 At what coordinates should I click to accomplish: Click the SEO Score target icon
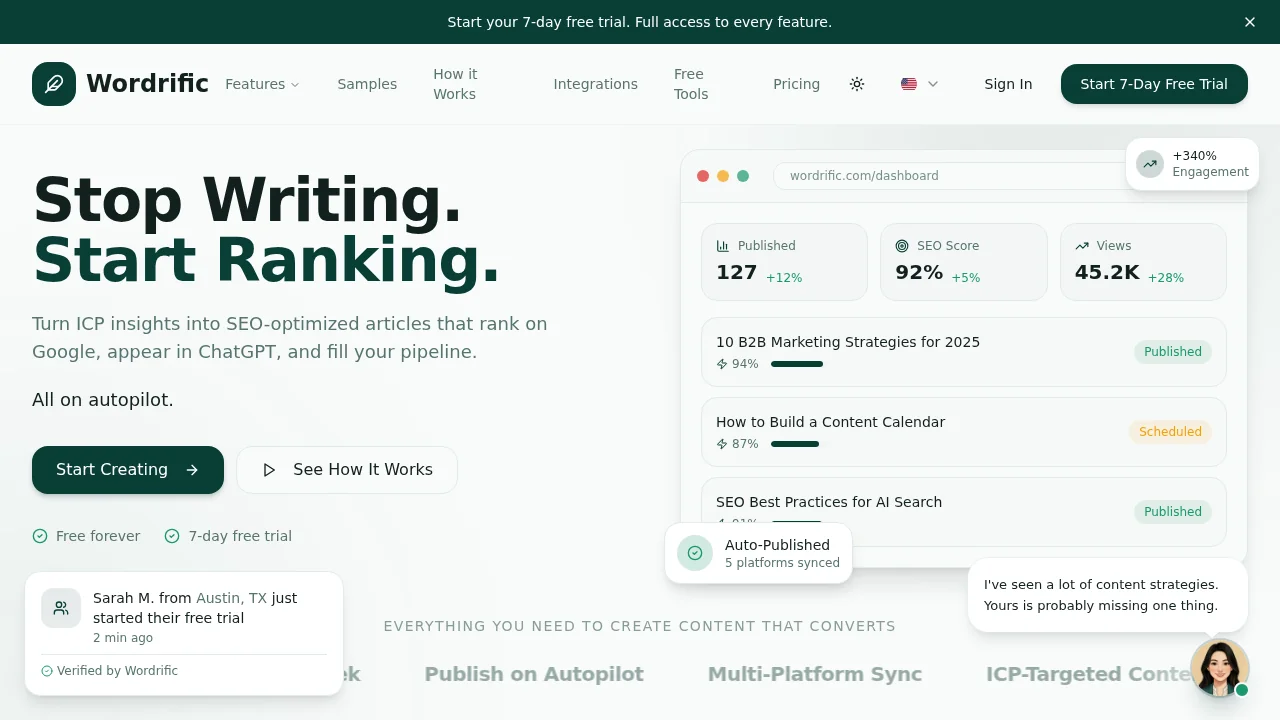coord(902,246)
